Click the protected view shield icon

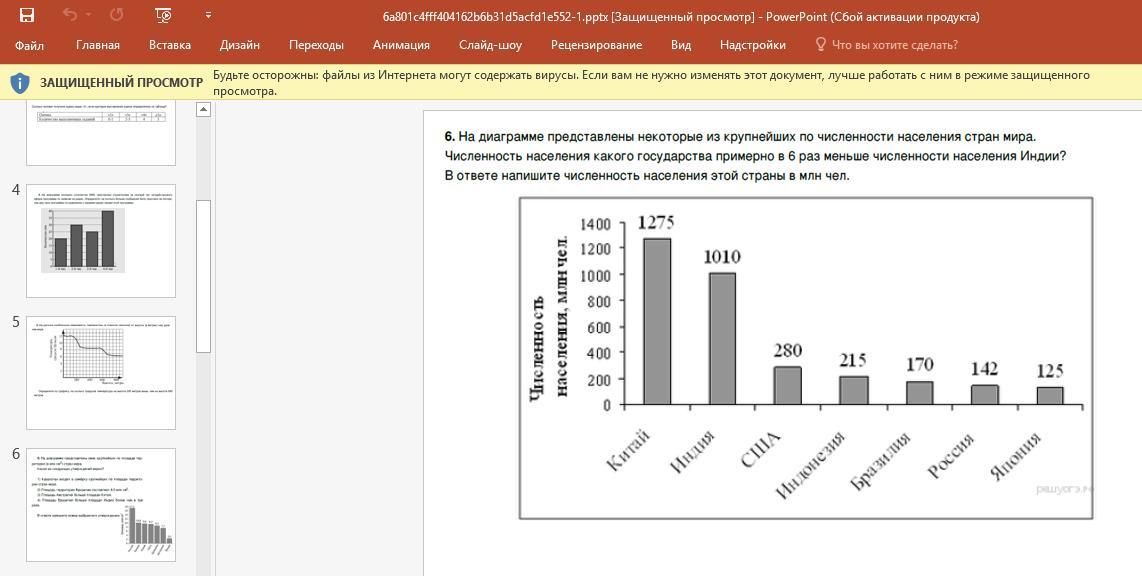[20, 82]
